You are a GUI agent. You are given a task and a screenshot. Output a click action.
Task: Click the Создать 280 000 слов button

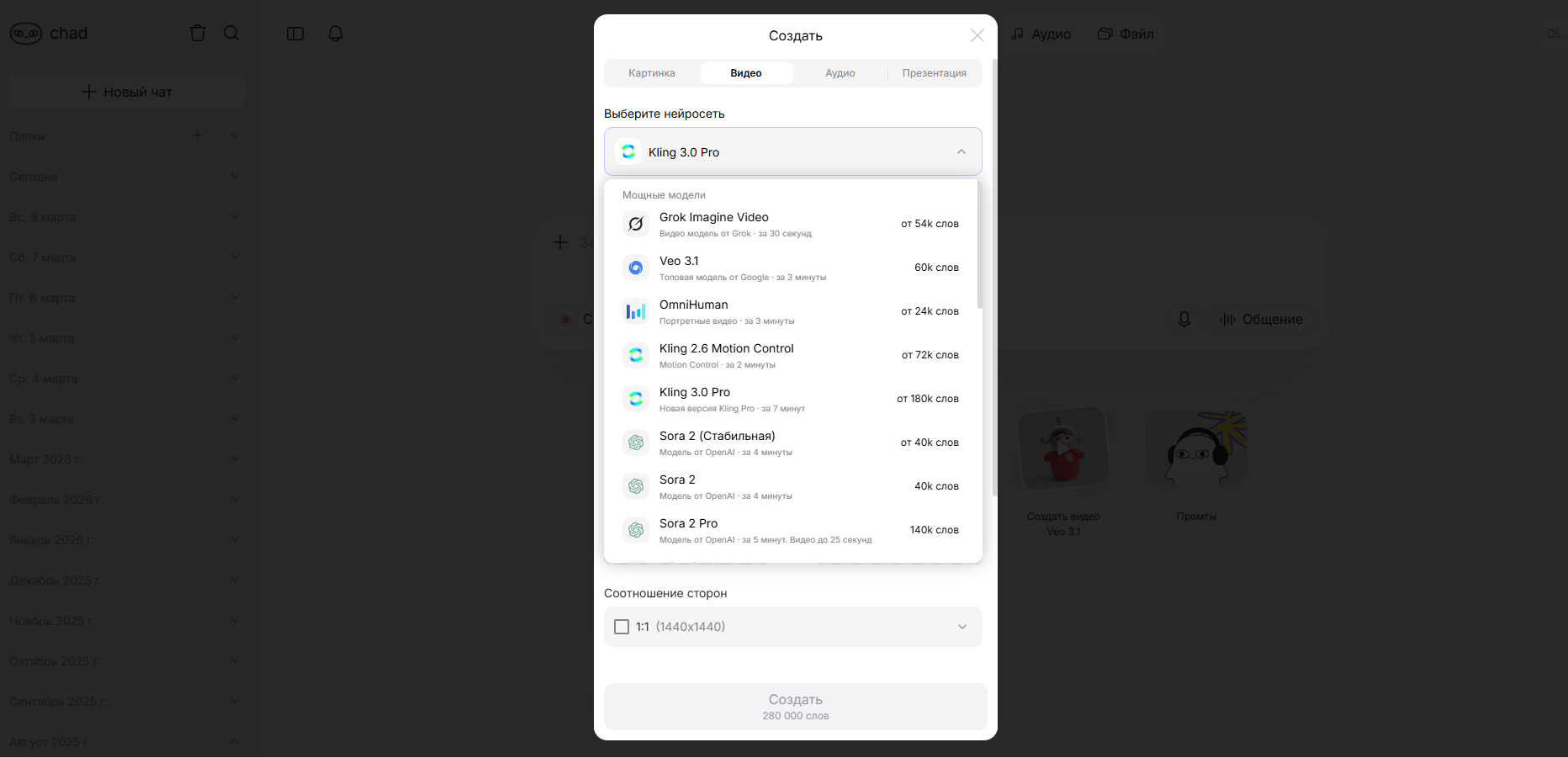tap(796, 707)
